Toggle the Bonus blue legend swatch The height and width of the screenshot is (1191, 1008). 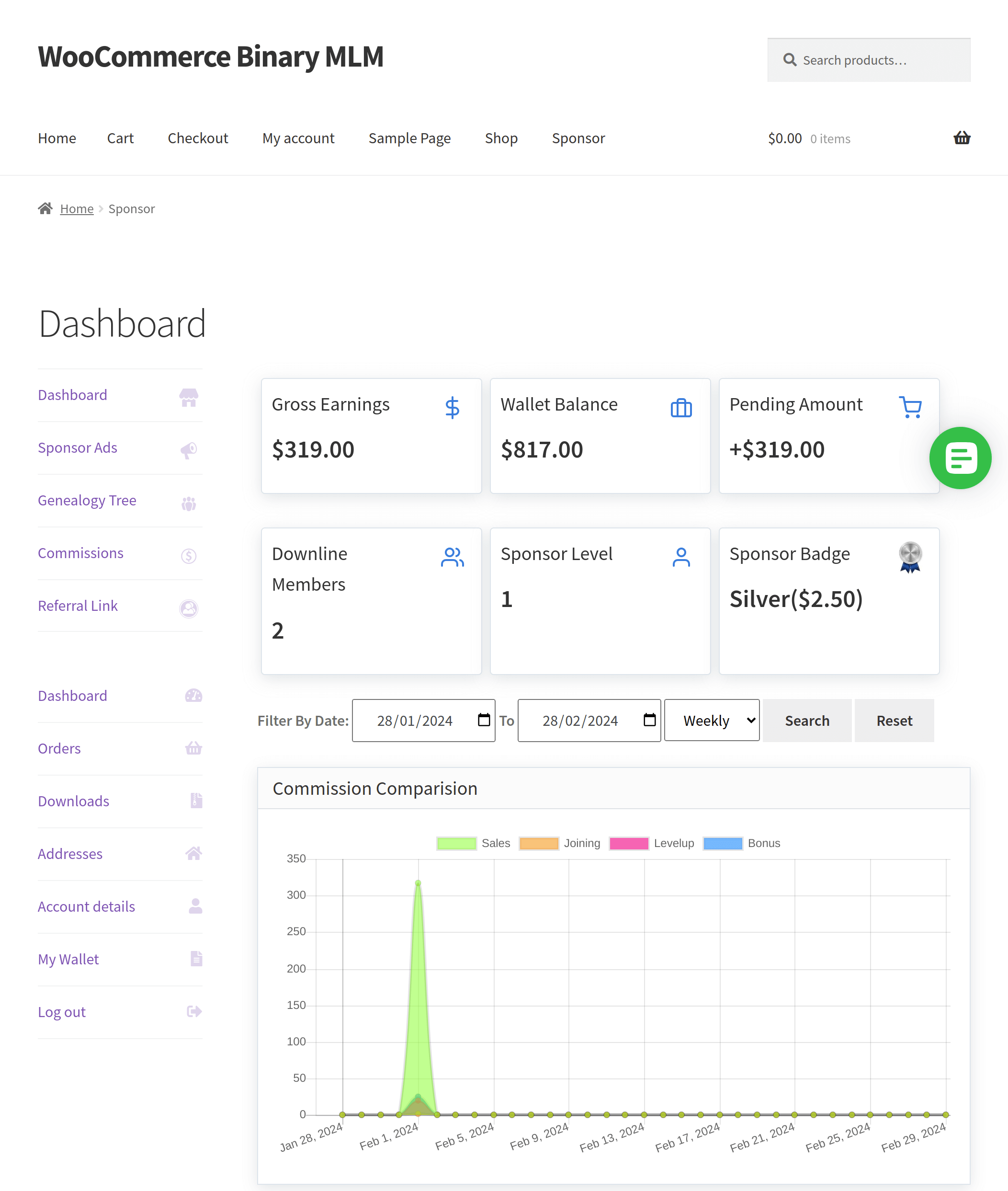[x=722, y=843]
